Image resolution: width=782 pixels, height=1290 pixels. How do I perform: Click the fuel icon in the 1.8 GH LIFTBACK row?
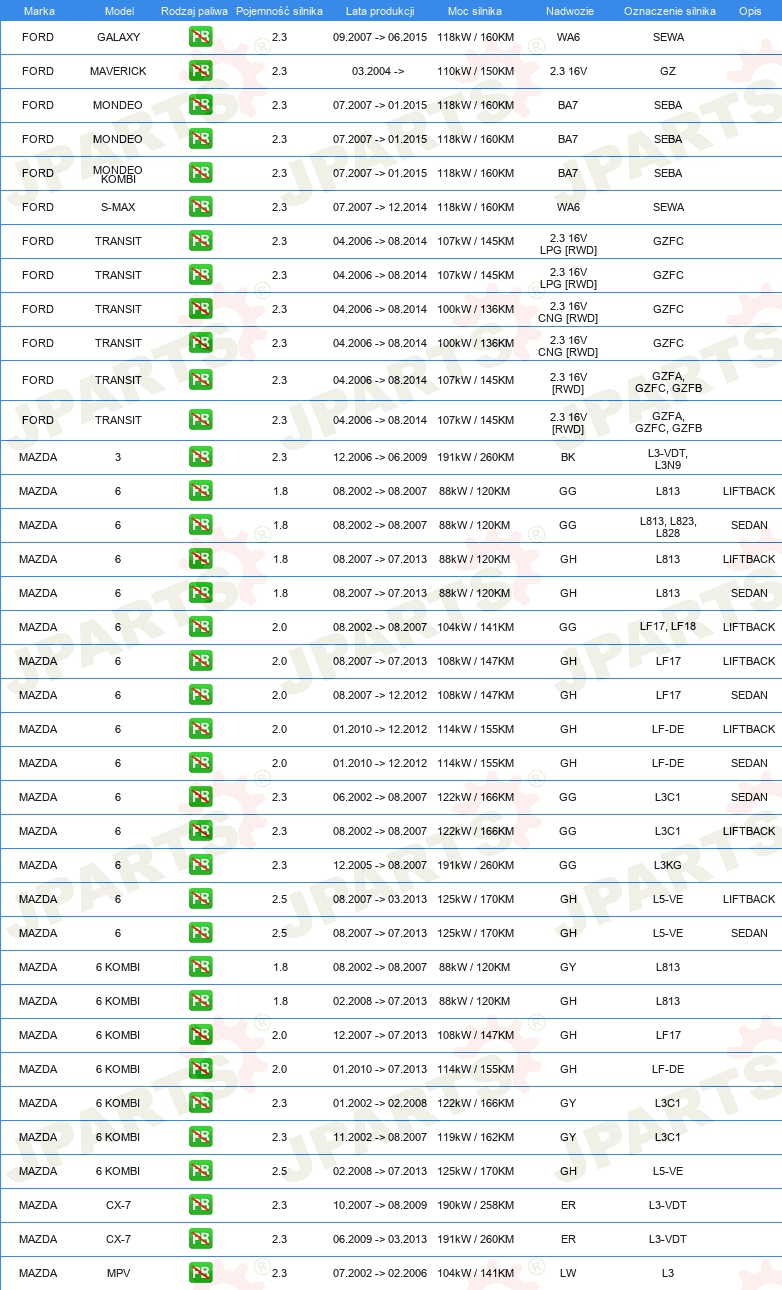200,559
